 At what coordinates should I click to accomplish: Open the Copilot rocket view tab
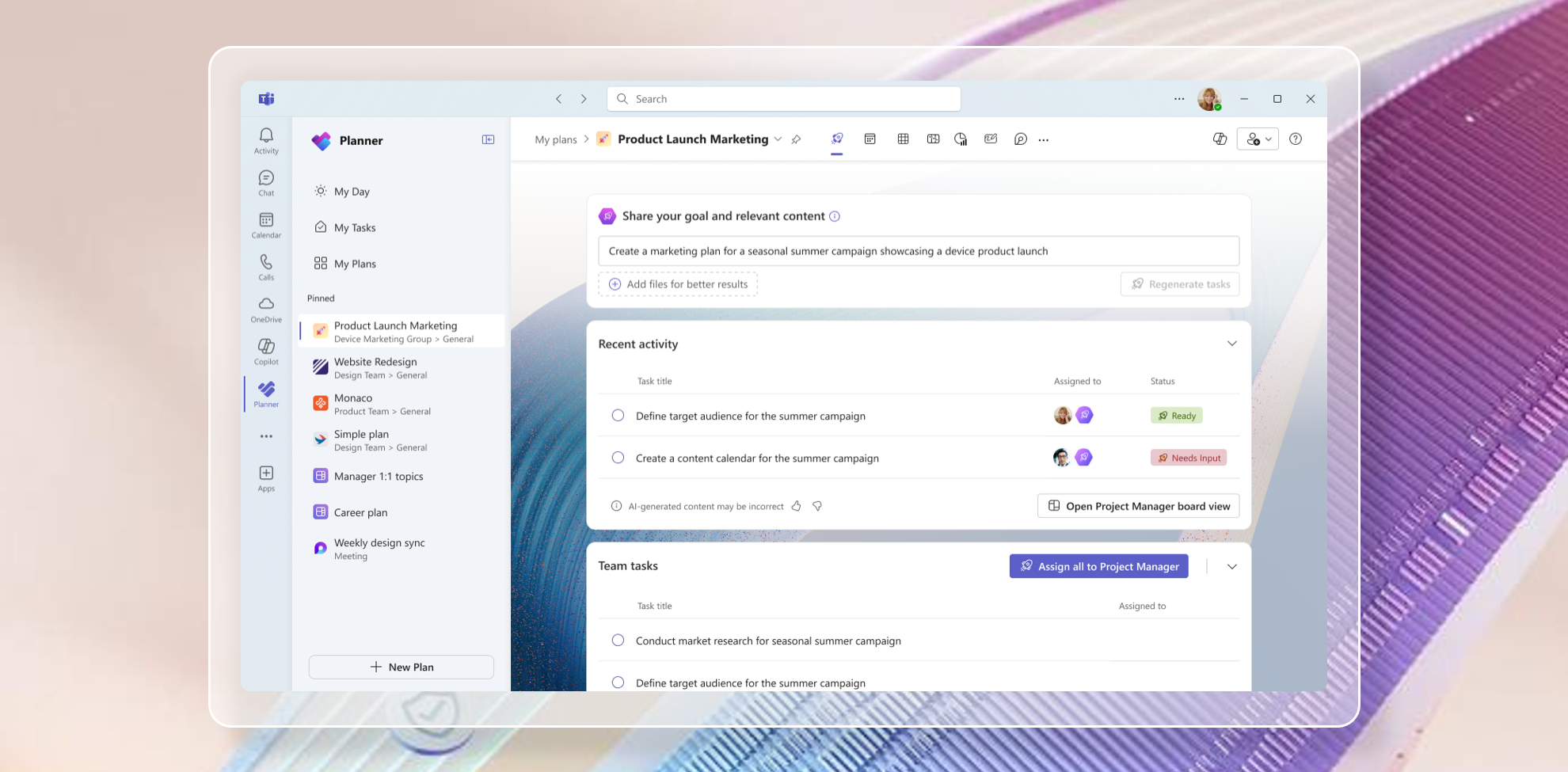tap(837, 139)
